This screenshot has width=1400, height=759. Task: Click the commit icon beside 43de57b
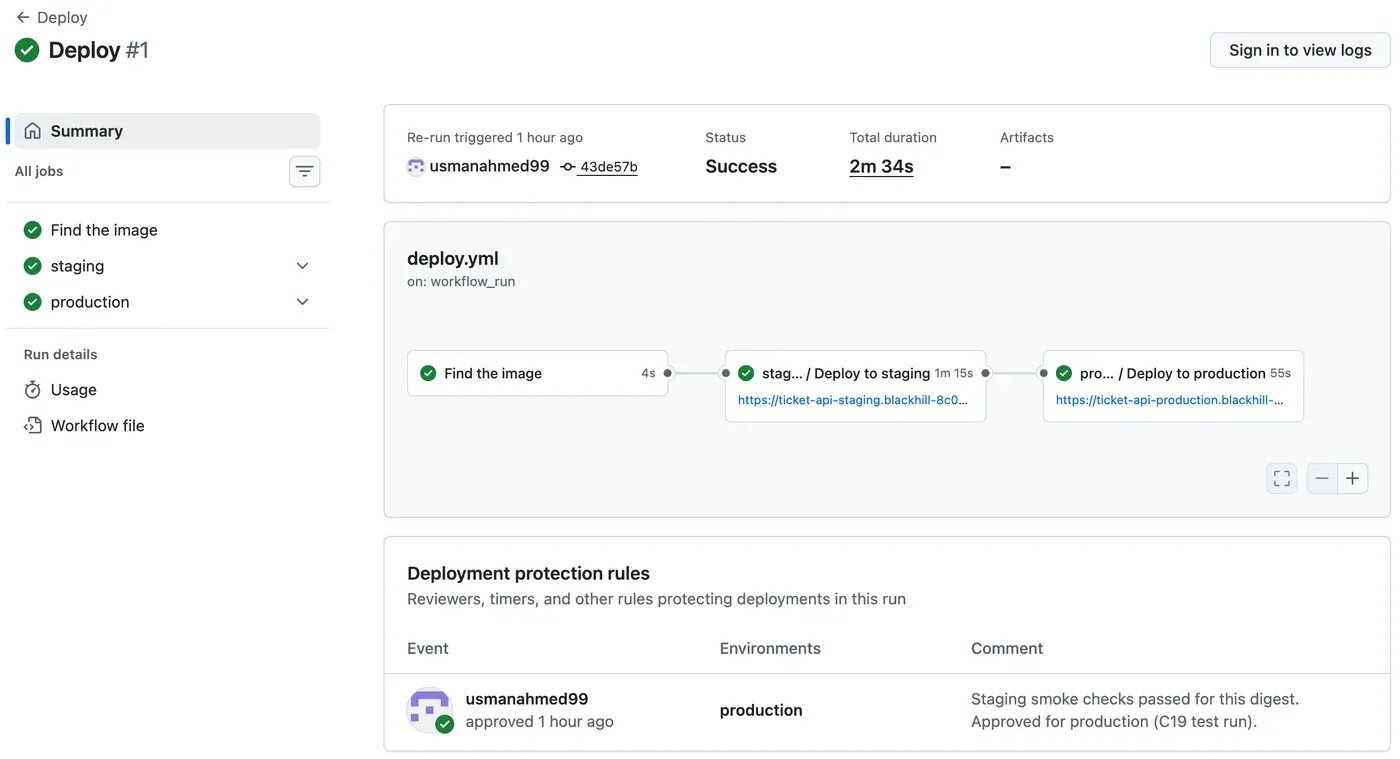point(568,167)
